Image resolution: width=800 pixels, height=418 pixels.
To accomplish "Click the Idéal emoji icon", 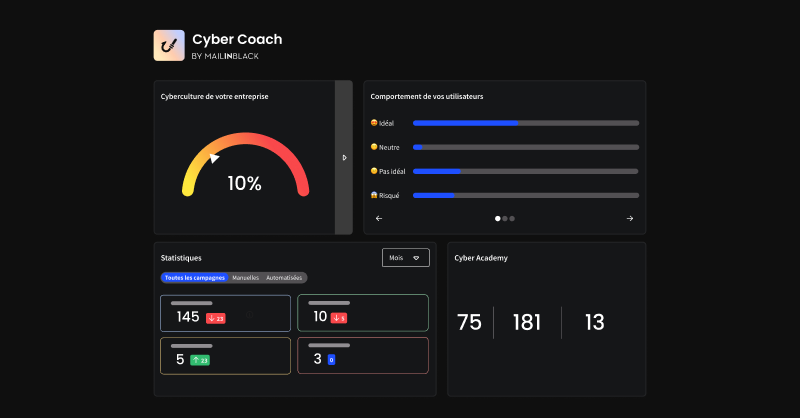I will pyautogui.click(x=374, y=122).
